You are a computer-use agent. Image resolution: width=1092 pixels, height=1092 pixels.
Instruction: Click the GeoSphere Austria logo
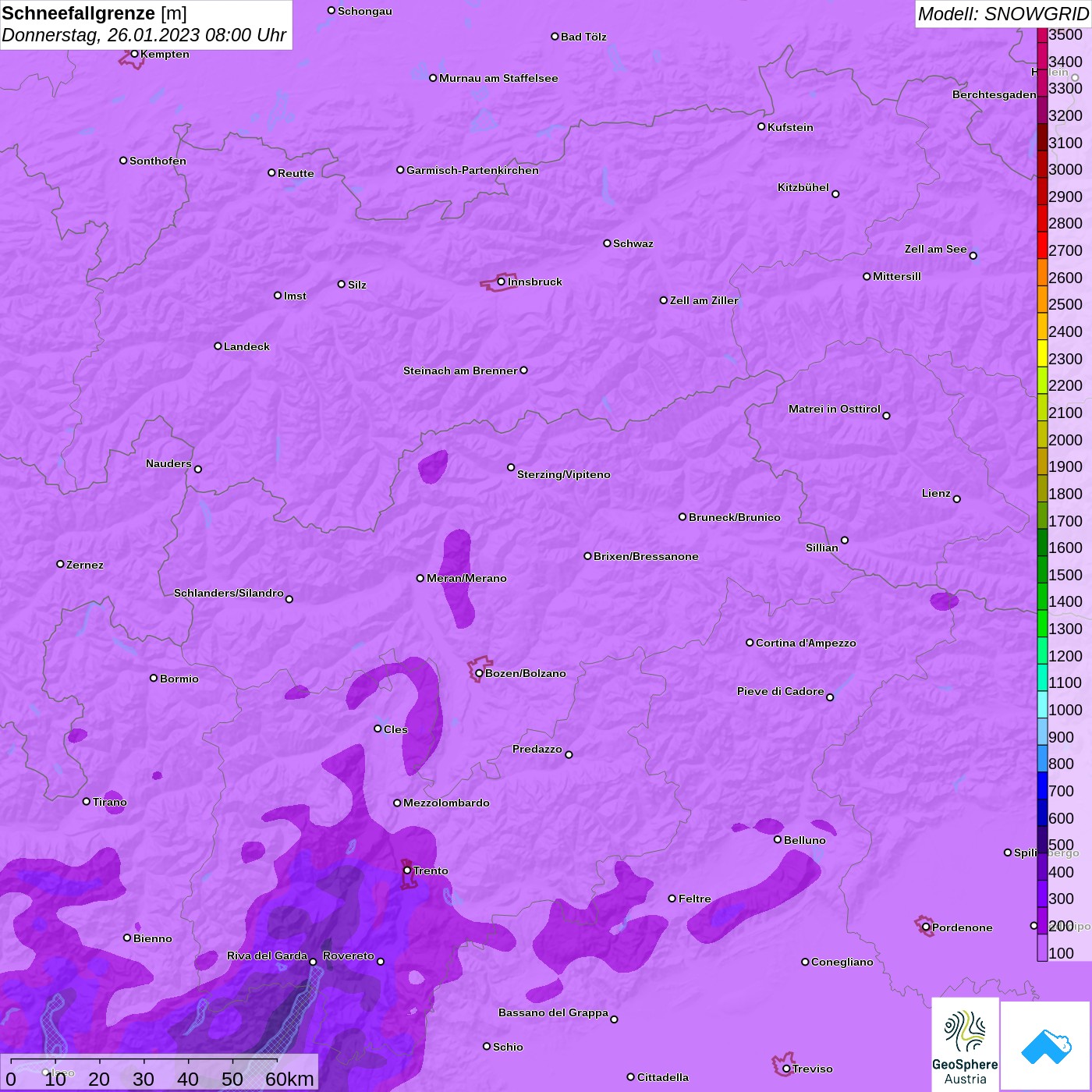click(x=965, y=1044)
